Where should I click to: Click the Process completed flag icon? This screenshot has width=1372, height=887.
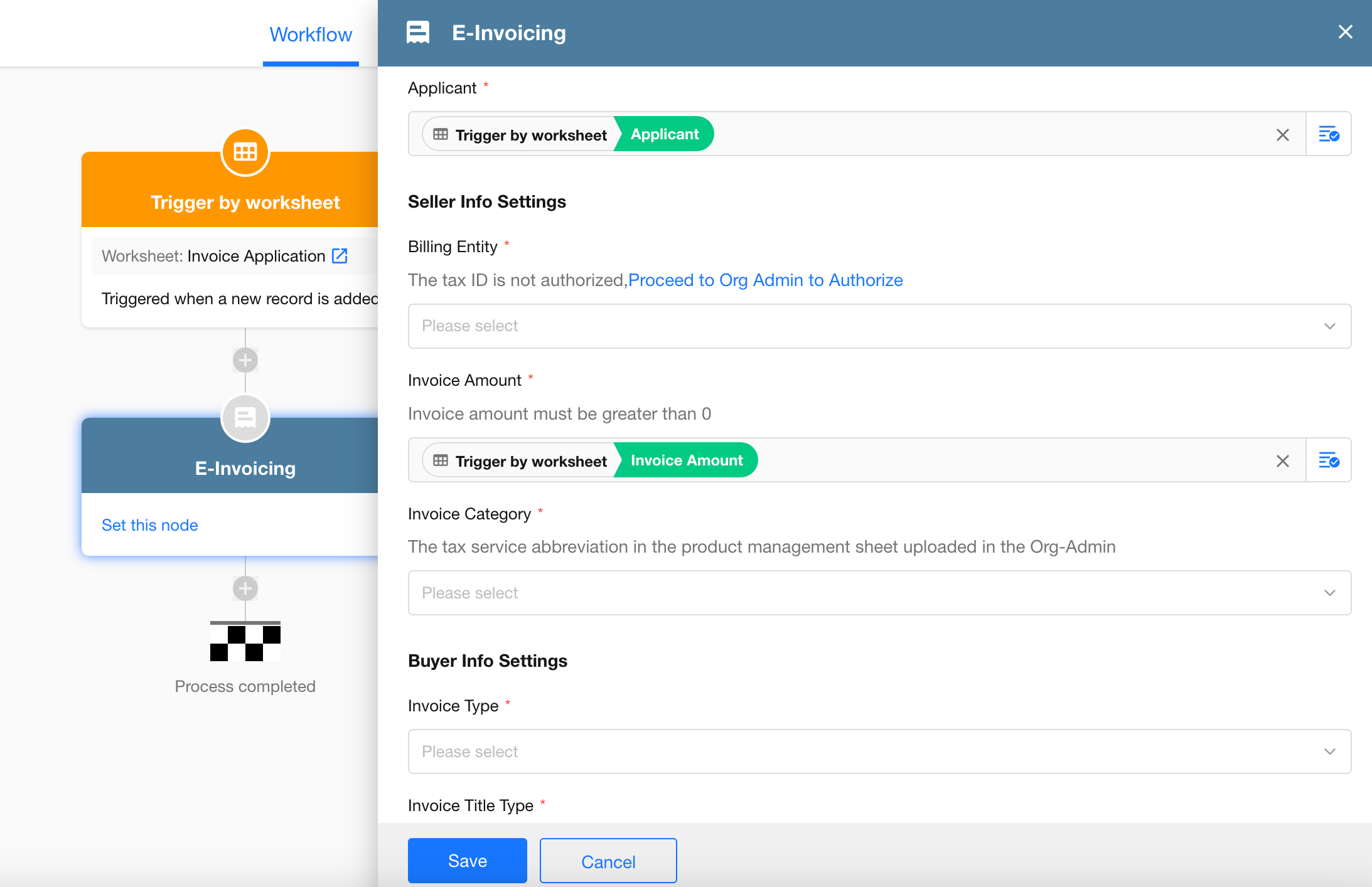(x=245, y=642)
